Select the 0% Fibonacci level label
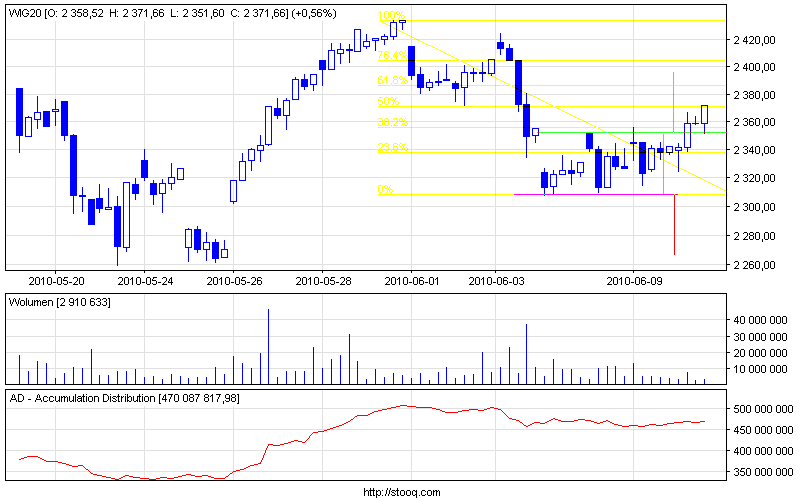The width and height of the screenshot is (800, 500). pos(385,189)
